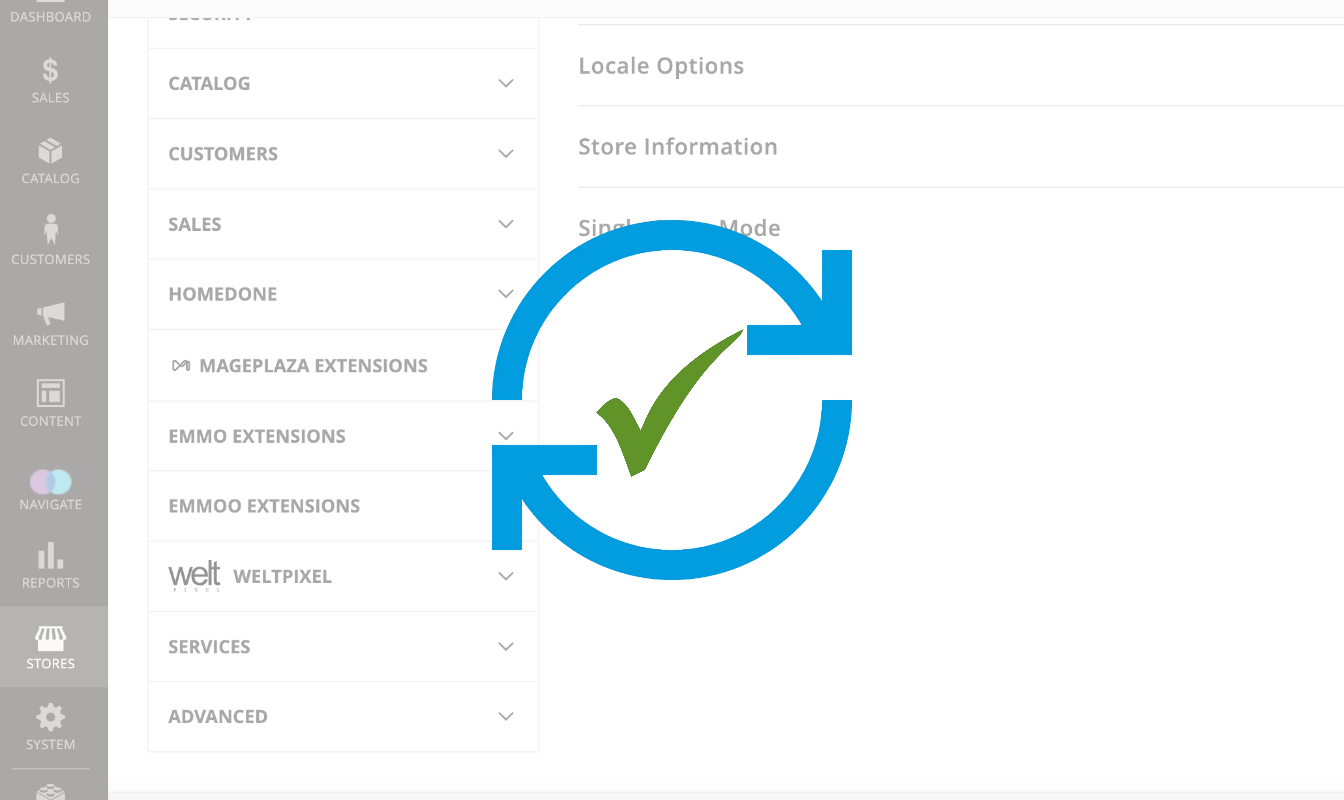
Task: Expand the Services configuration section
Action: (x=343, y=647)
